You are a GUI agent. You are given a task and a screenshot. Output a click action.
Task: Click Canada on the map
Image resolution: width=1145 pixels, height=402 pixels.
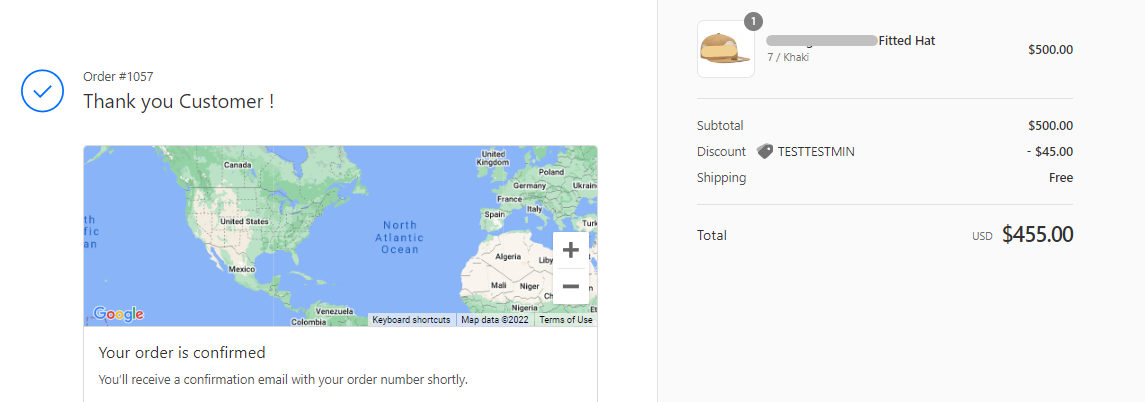point(237,164)
